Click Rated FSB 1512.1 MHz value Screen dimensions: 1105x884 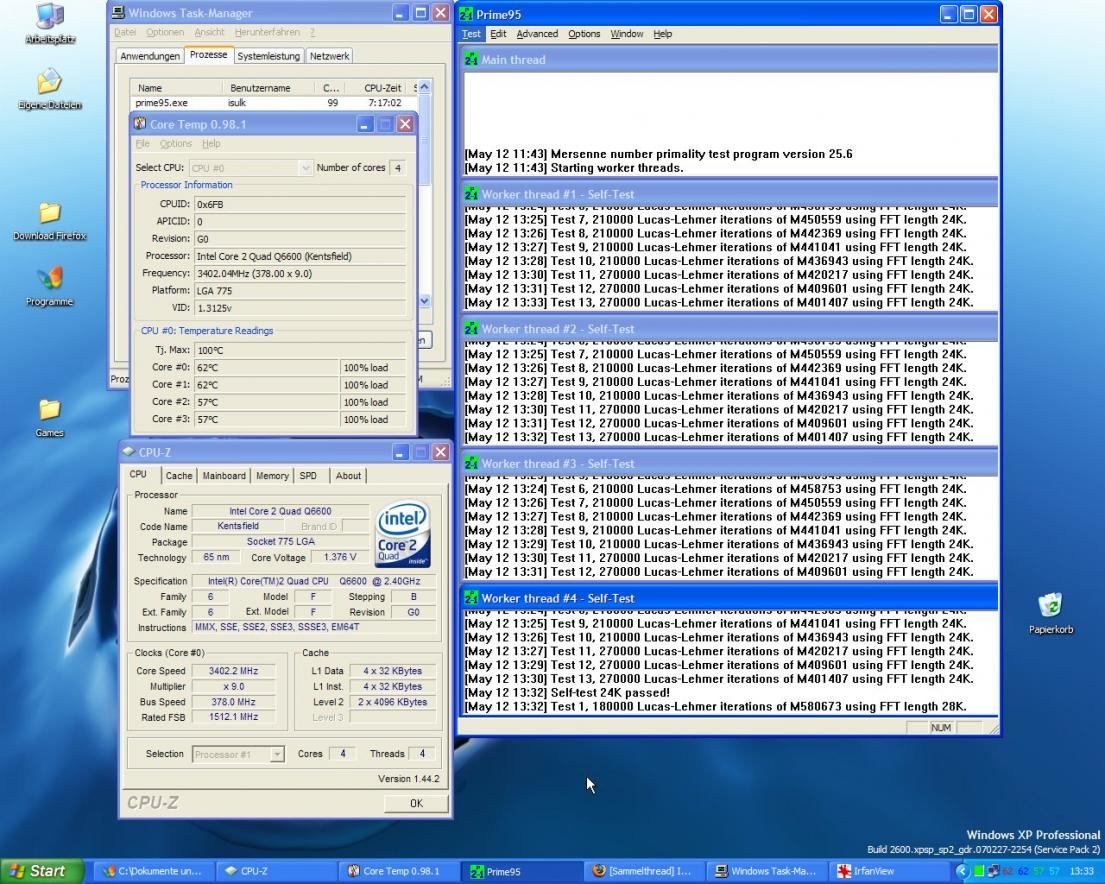(233, 717)
